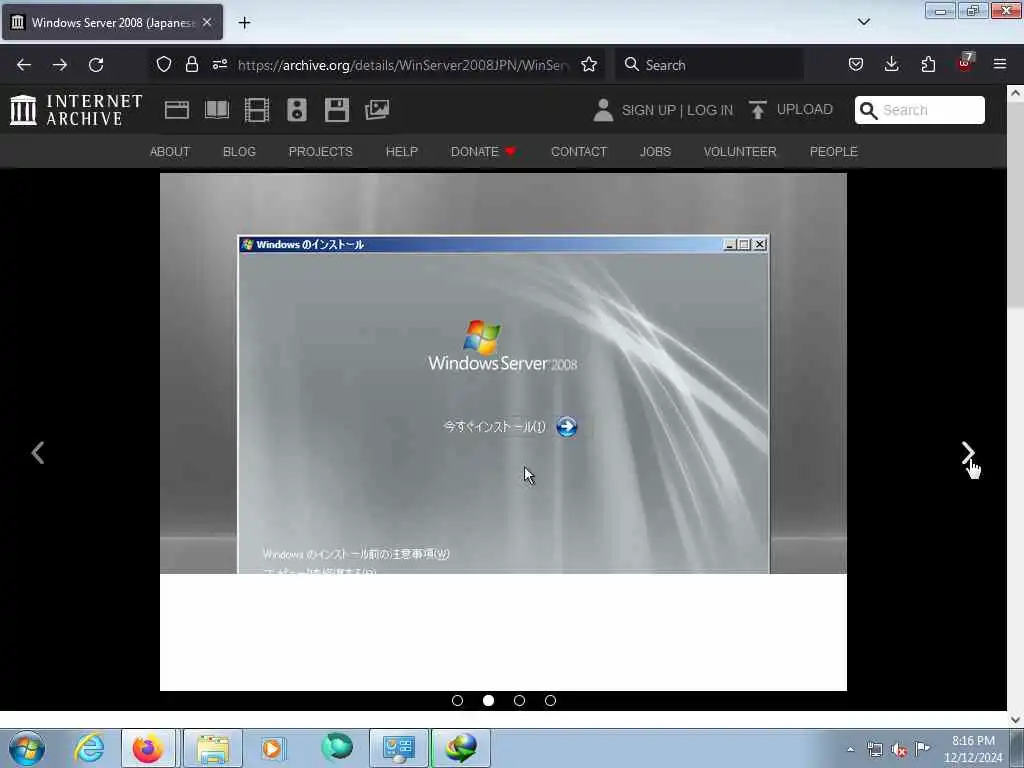Open the Windows Start button
Screen dimensions: 1024x768
click(27, 748)
